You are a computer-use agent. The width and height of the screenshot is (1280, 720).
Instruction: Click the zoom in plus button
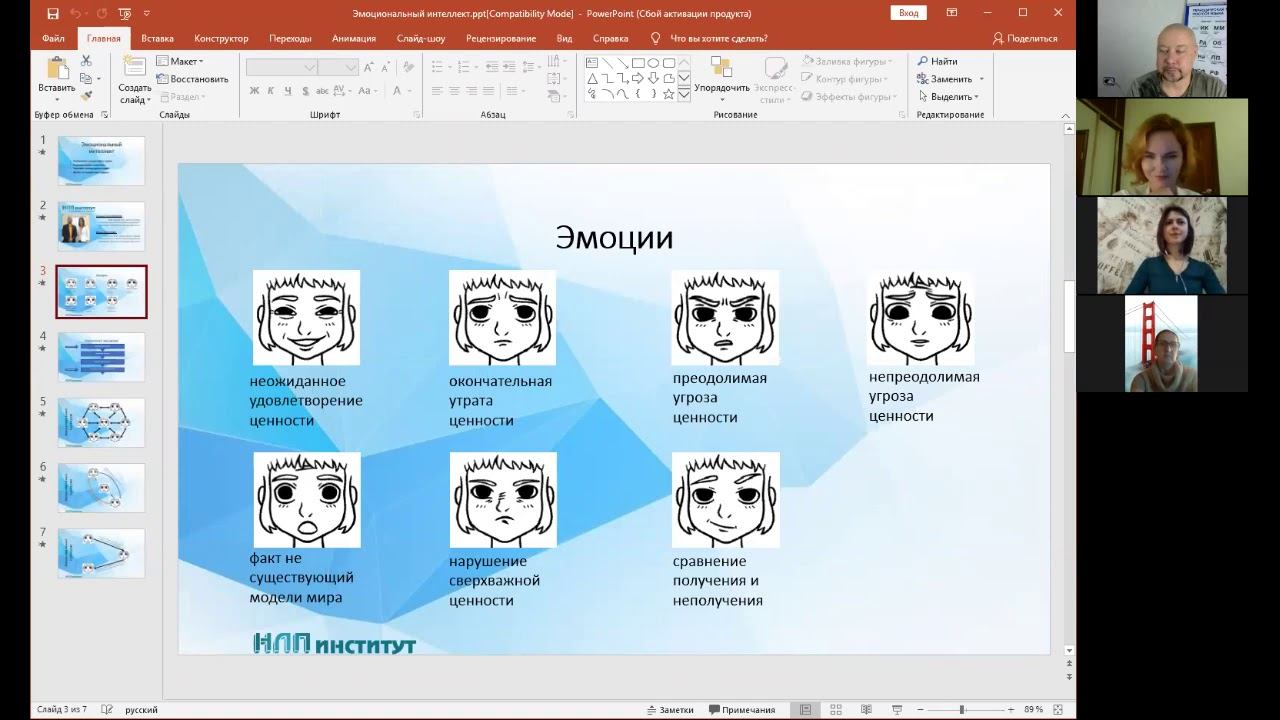click(x=1011, y=710)
